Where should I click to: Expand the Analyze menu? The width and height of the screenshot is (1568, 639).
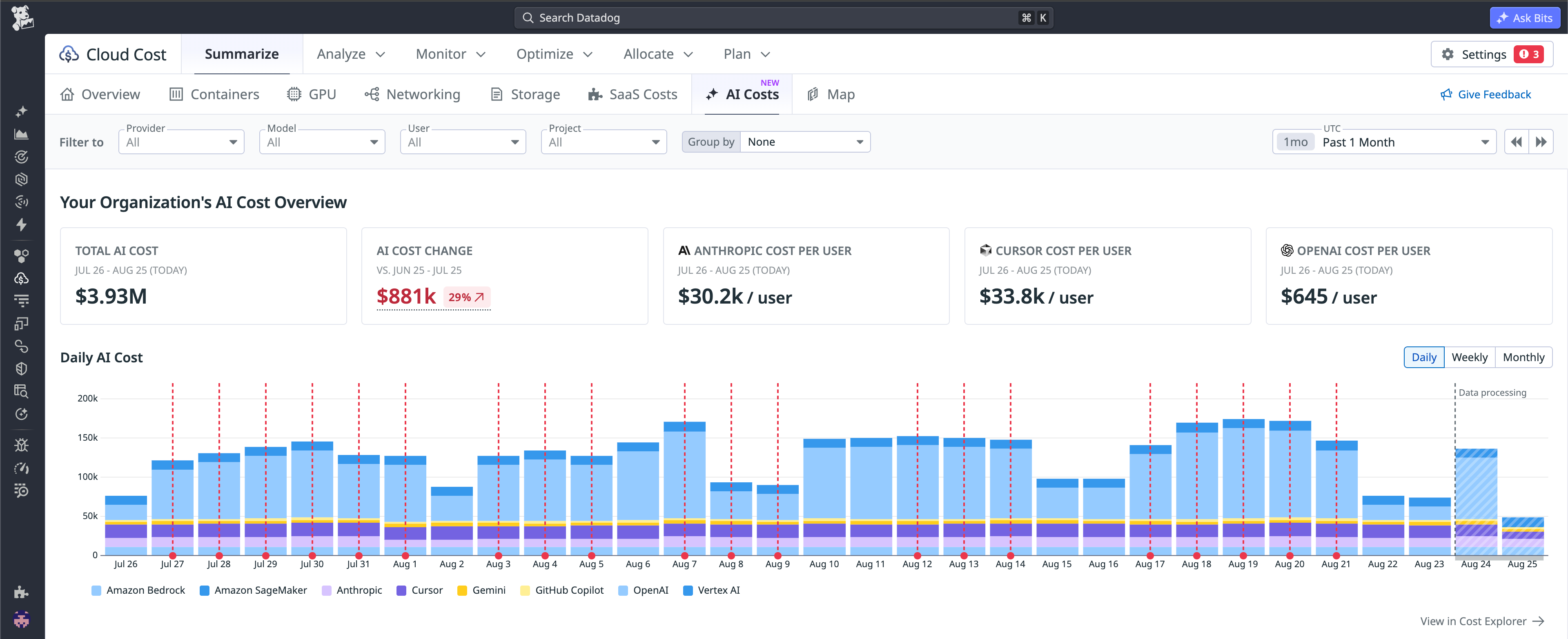tap(351, 54)
